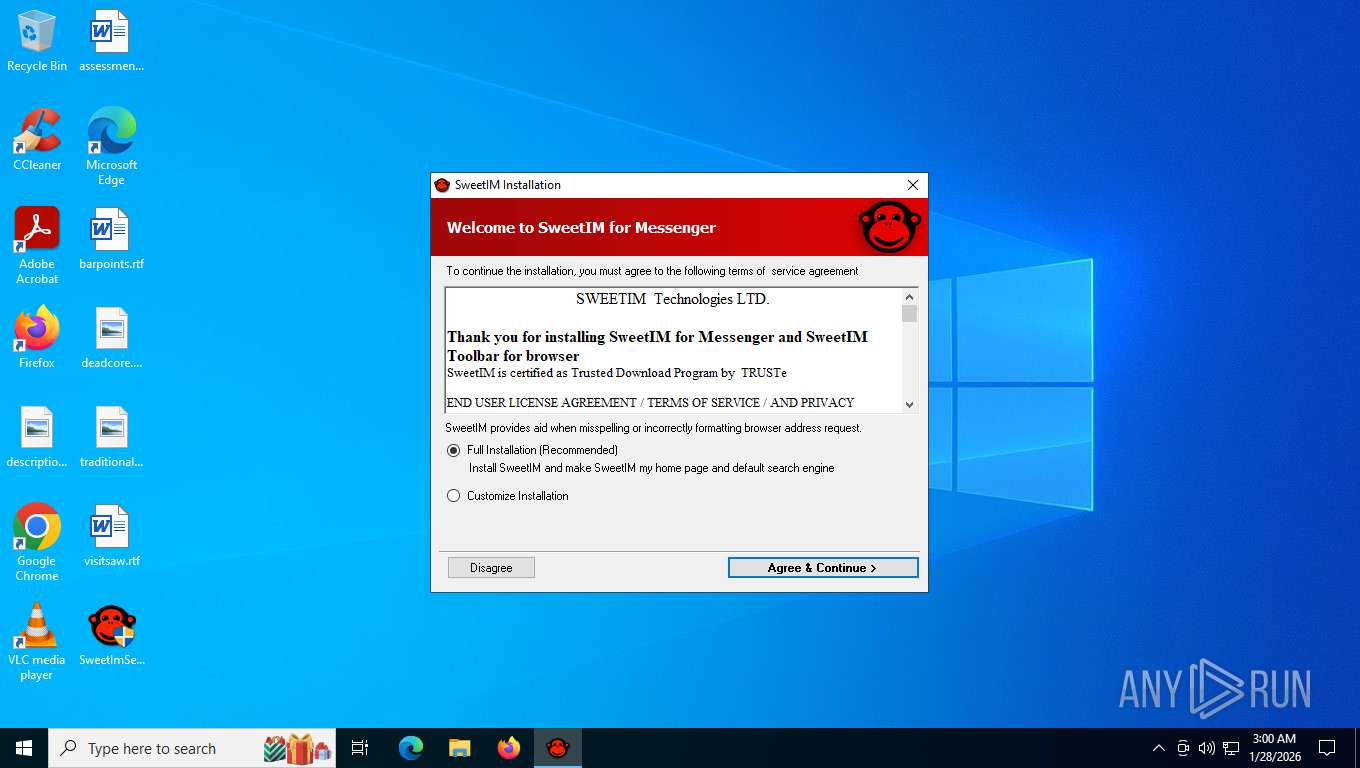Close the SweetIM Installation dialog
1360x768 pixels.
[x=912, y=185]
